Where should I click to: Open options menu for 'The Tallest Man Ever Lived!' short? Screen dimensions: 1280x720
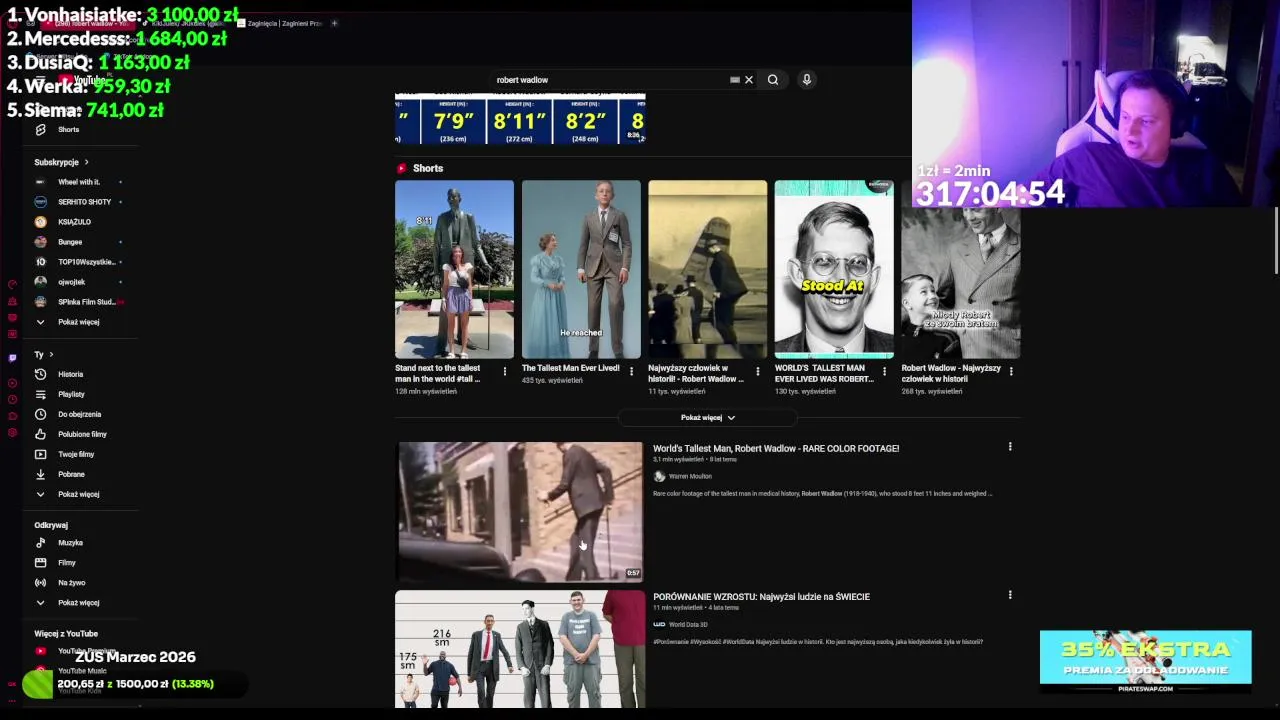[631, 372]
